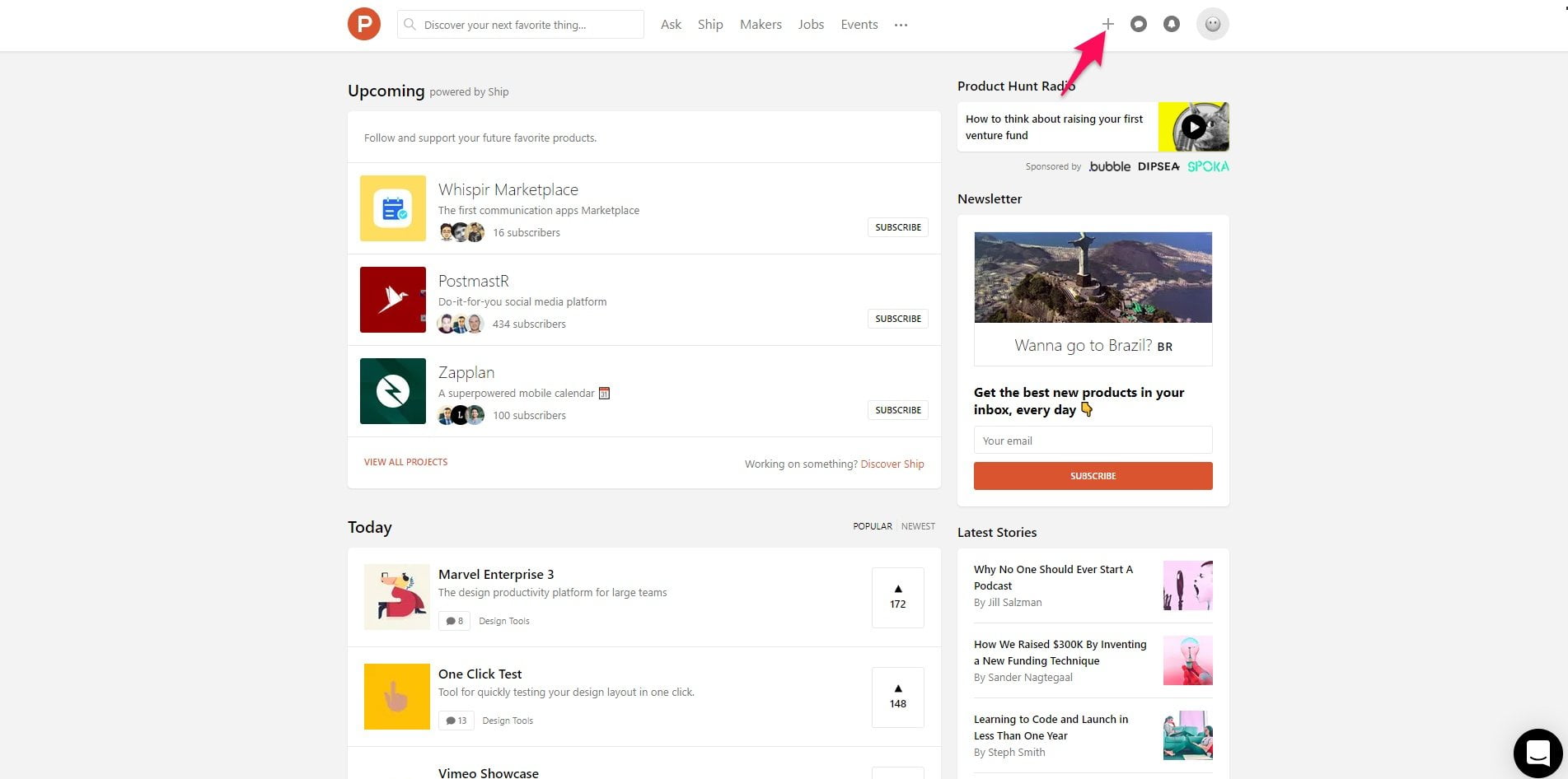Screen dimensions: 1568x779
Task: Open the user profile avatar menu
Action: pos(1212,24)
